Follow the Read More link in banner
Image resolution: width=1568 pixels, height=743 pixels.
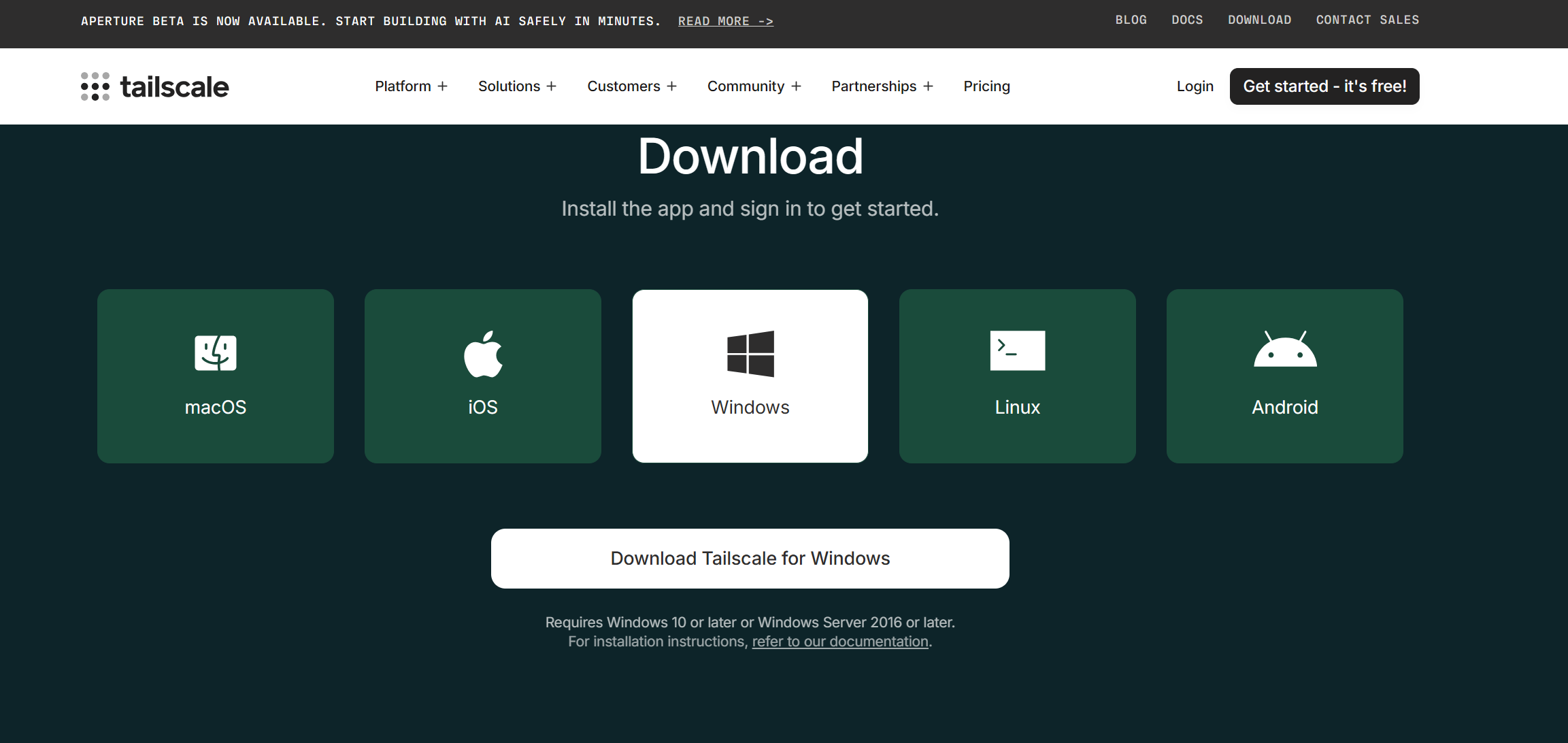pyautogui.click(x=726, y=21)
